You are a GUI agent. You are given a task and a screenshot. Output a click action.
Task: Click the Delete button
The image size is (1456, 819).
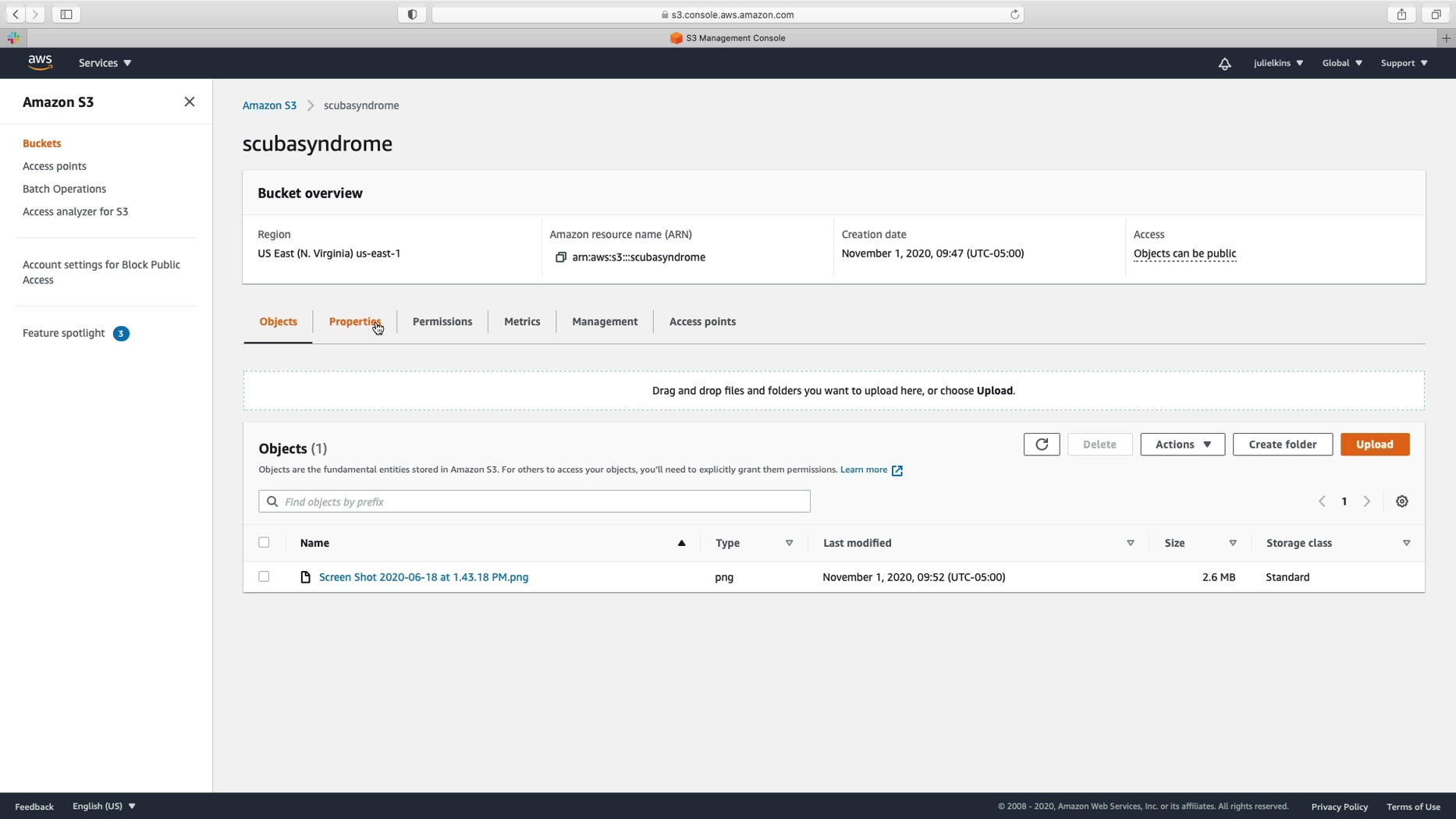1099,445
